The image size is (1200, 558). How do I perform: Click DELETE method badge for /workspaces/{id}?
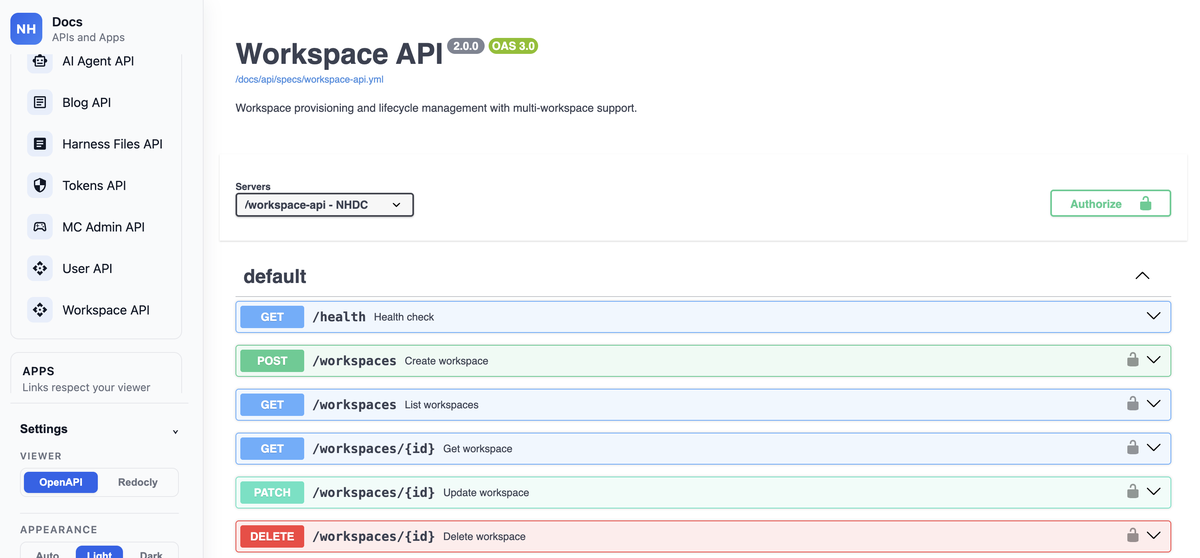tap(272, 537)
